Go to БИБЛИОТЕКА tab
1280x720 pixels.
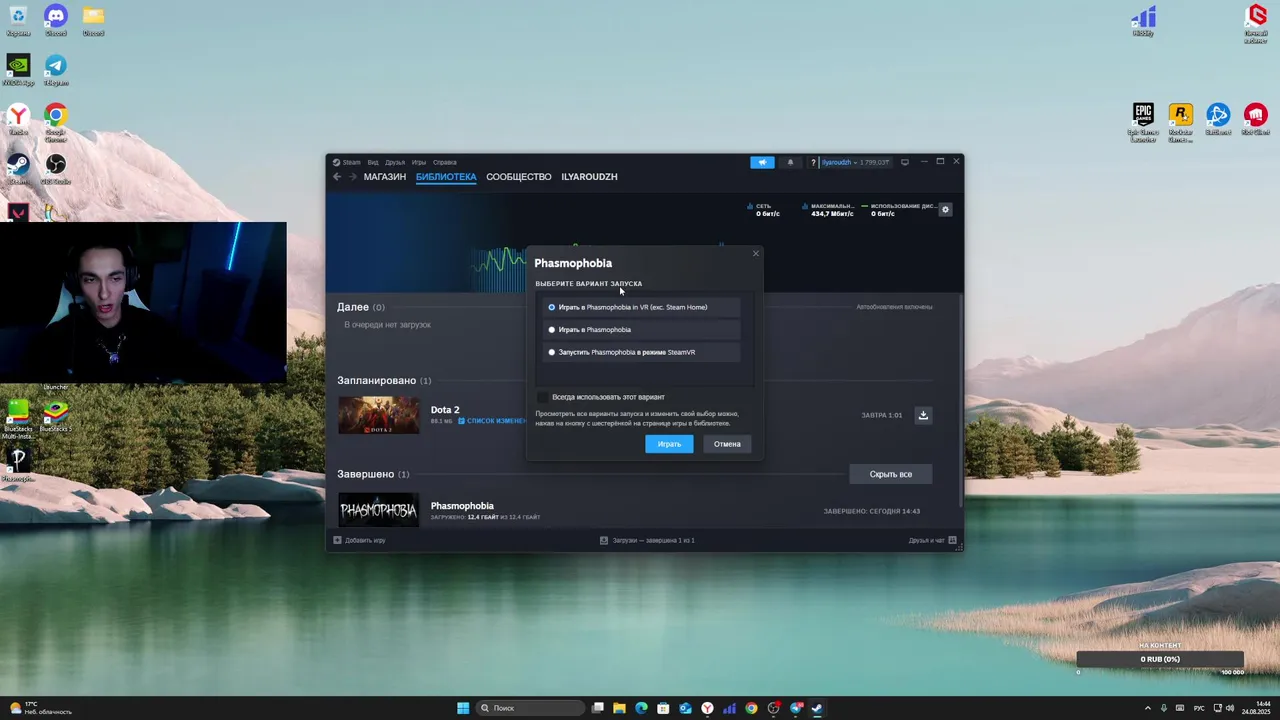[x=446, y=177]
